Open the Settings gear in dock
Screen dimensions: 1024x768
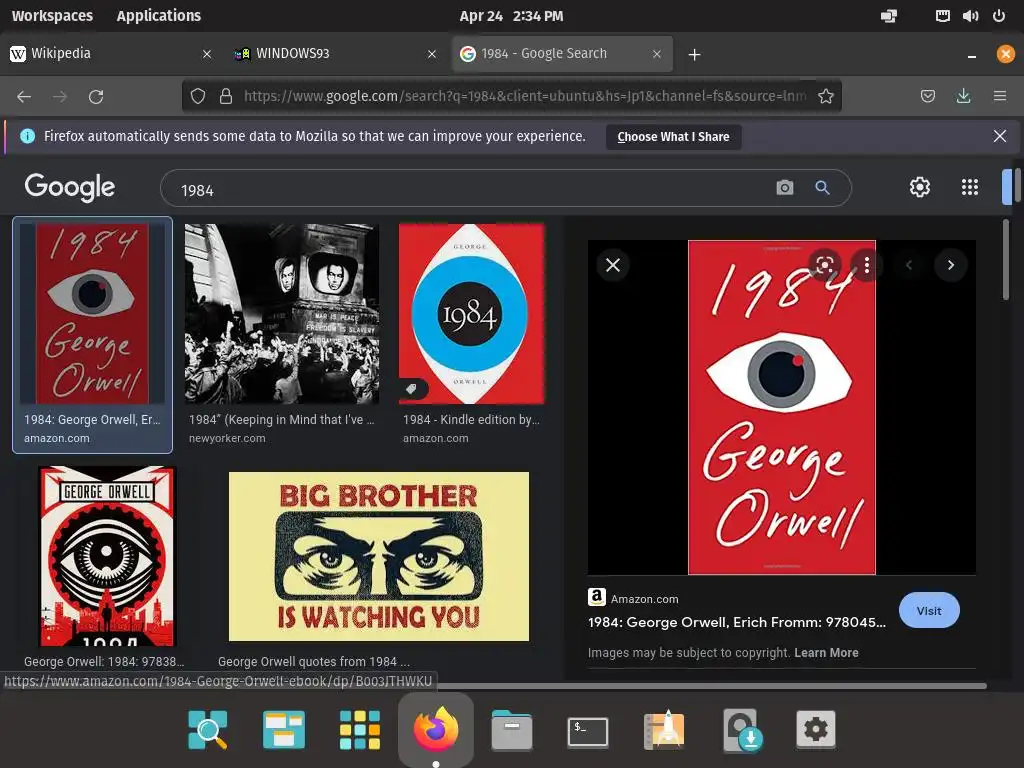(x=816, y=729)
